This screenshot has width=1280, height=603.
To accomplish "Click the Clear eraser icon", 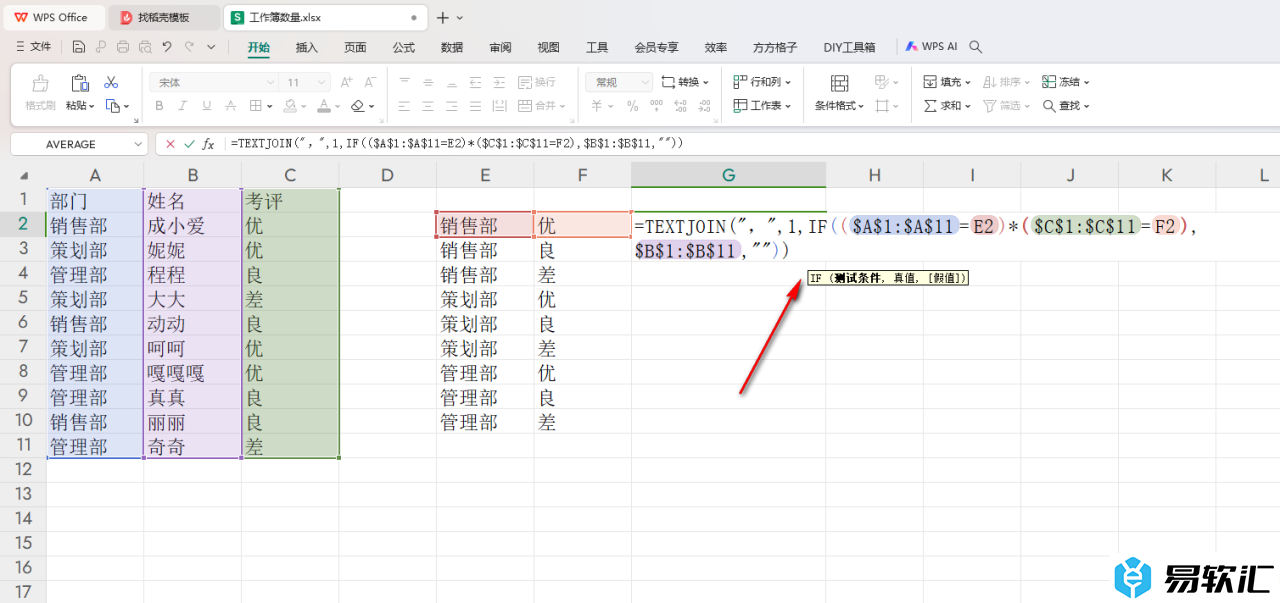I will click(358, 106).
